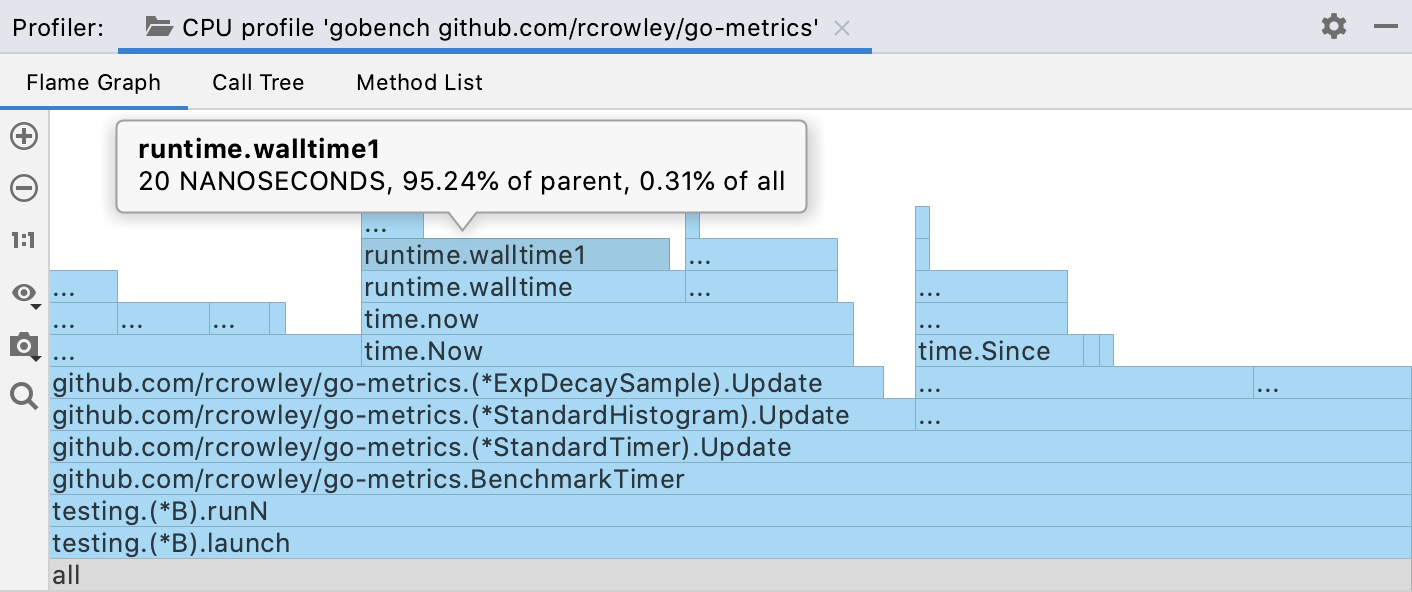Viewport: 1412px width, 592px height.
Task: Open the search magnifier in flame graph
Action: 24,398
